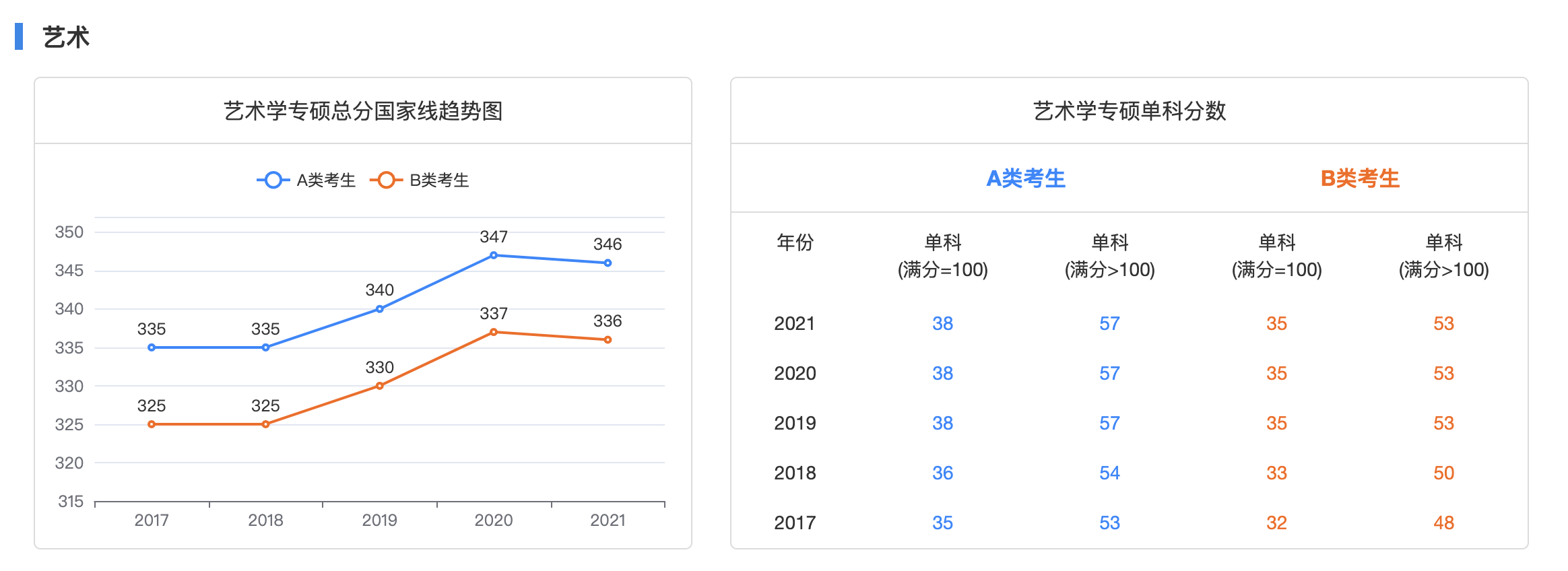1568x571 pixels.
Task: Click 2017 B类 score 48 in table
Action: pyautogui.click(x=1443, y=523)
